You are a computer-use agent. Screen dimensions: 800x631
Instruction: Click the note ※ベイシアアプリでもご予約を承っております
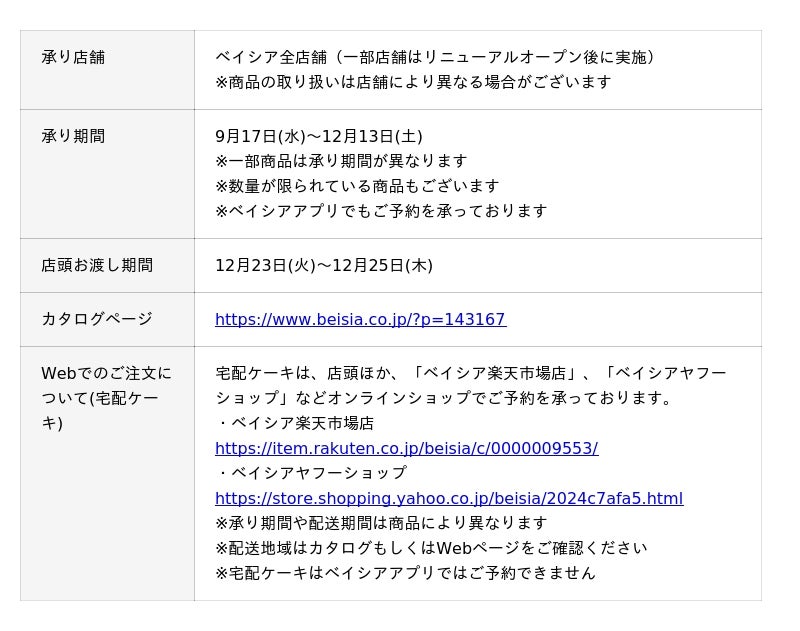381,211
